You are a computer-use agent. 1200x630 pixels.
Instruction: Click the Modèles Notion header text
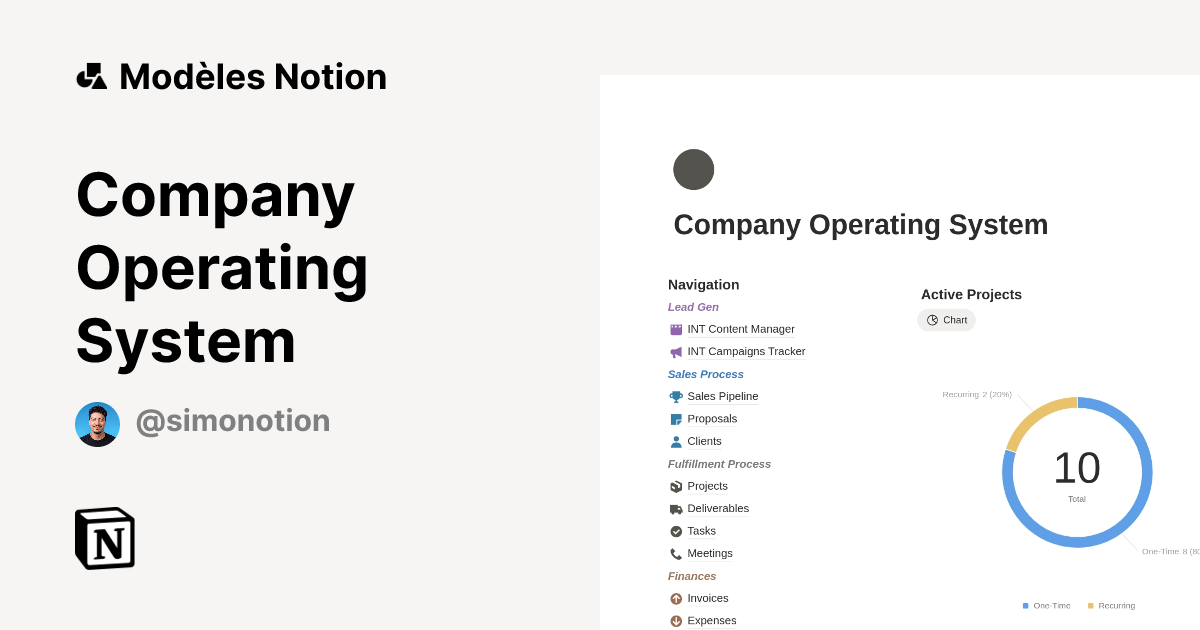click(x=253, y=77)
